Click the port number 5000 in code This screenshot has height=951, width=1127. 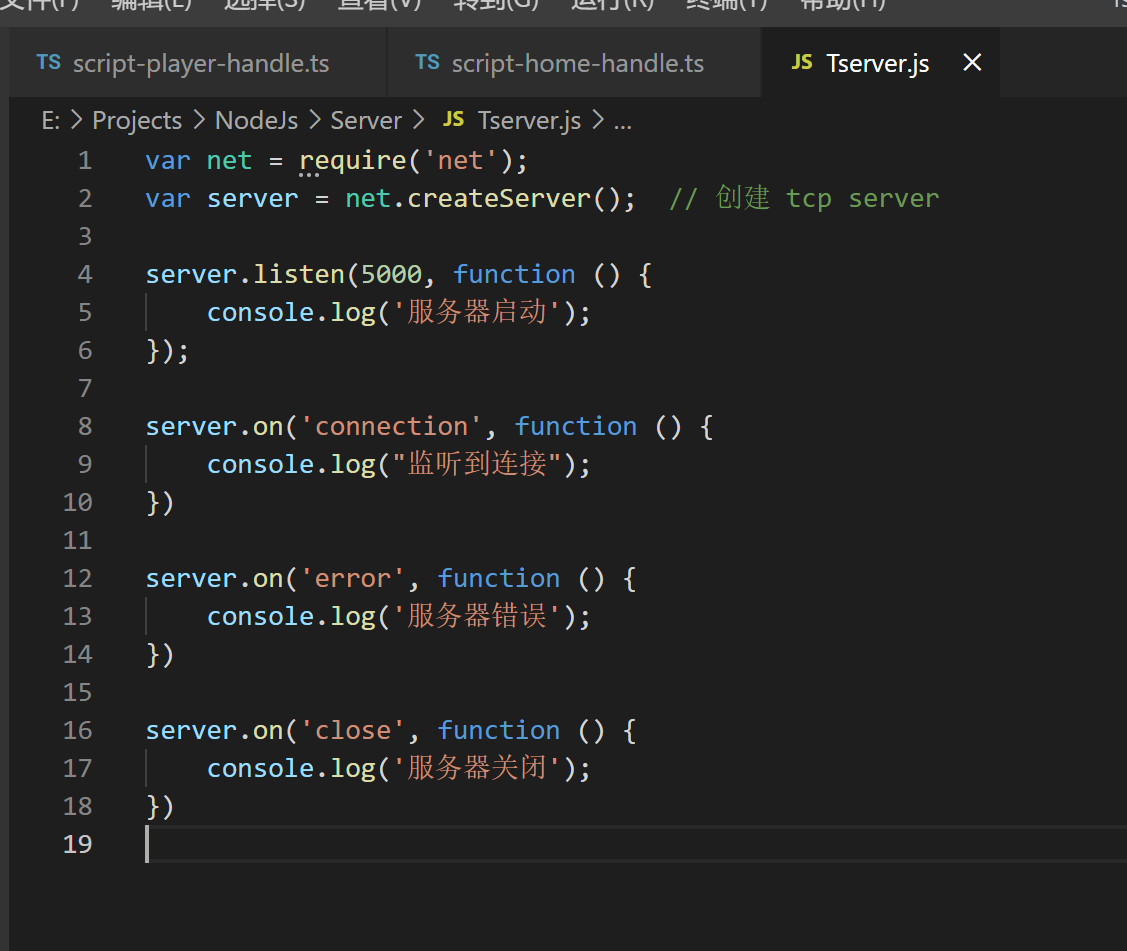pyautogui.click(x=391, y=274)
